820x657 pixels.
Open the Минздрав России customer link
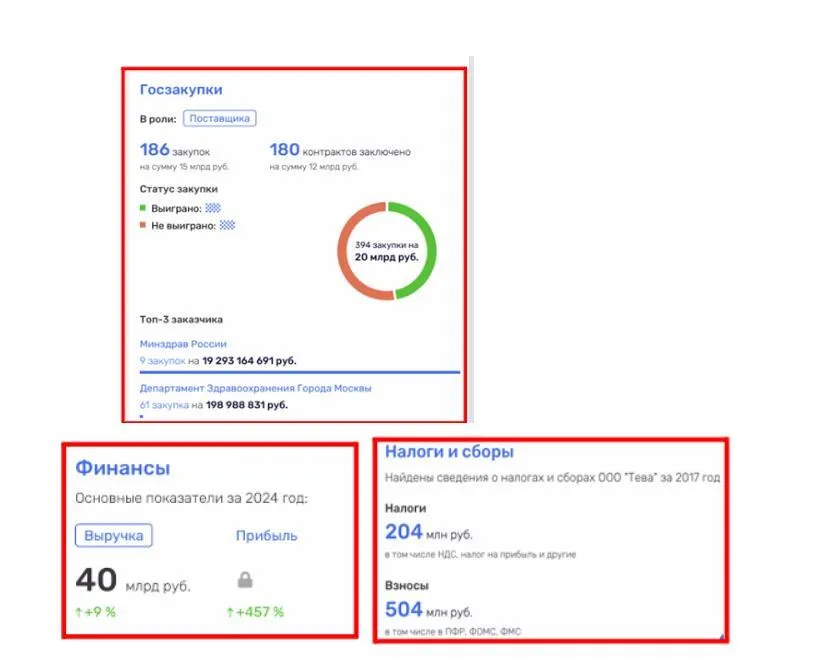pyautogui.click(x=183, y=344)
